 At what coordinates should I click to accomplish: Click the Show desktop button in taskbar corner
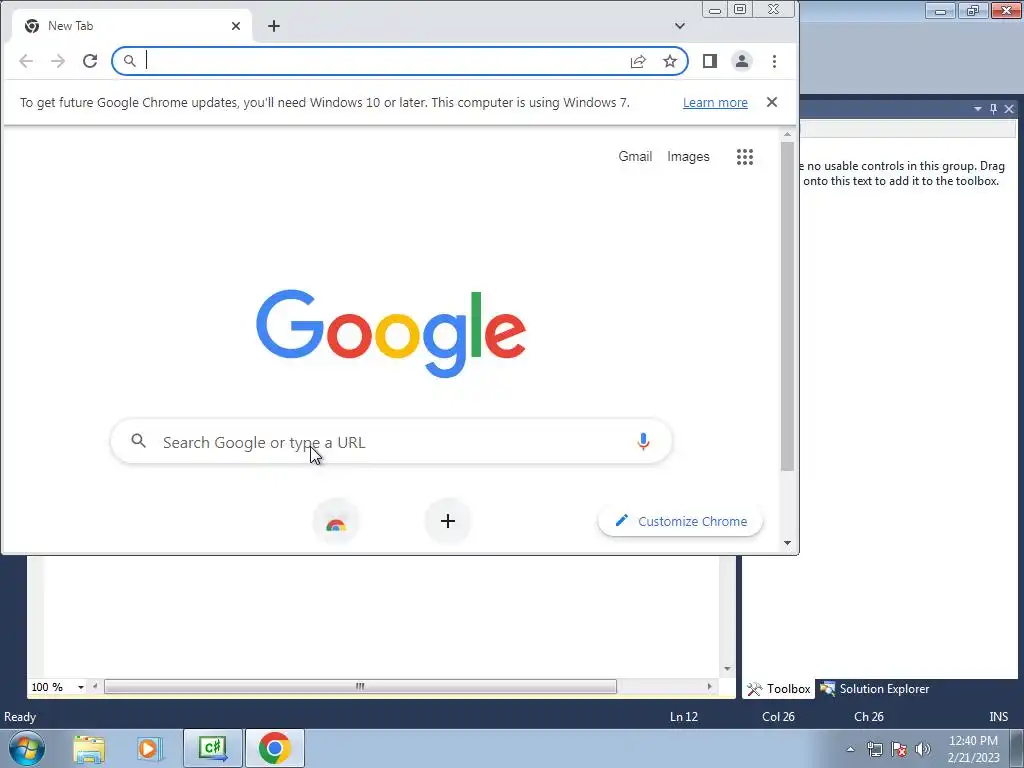coord(1017,748)
